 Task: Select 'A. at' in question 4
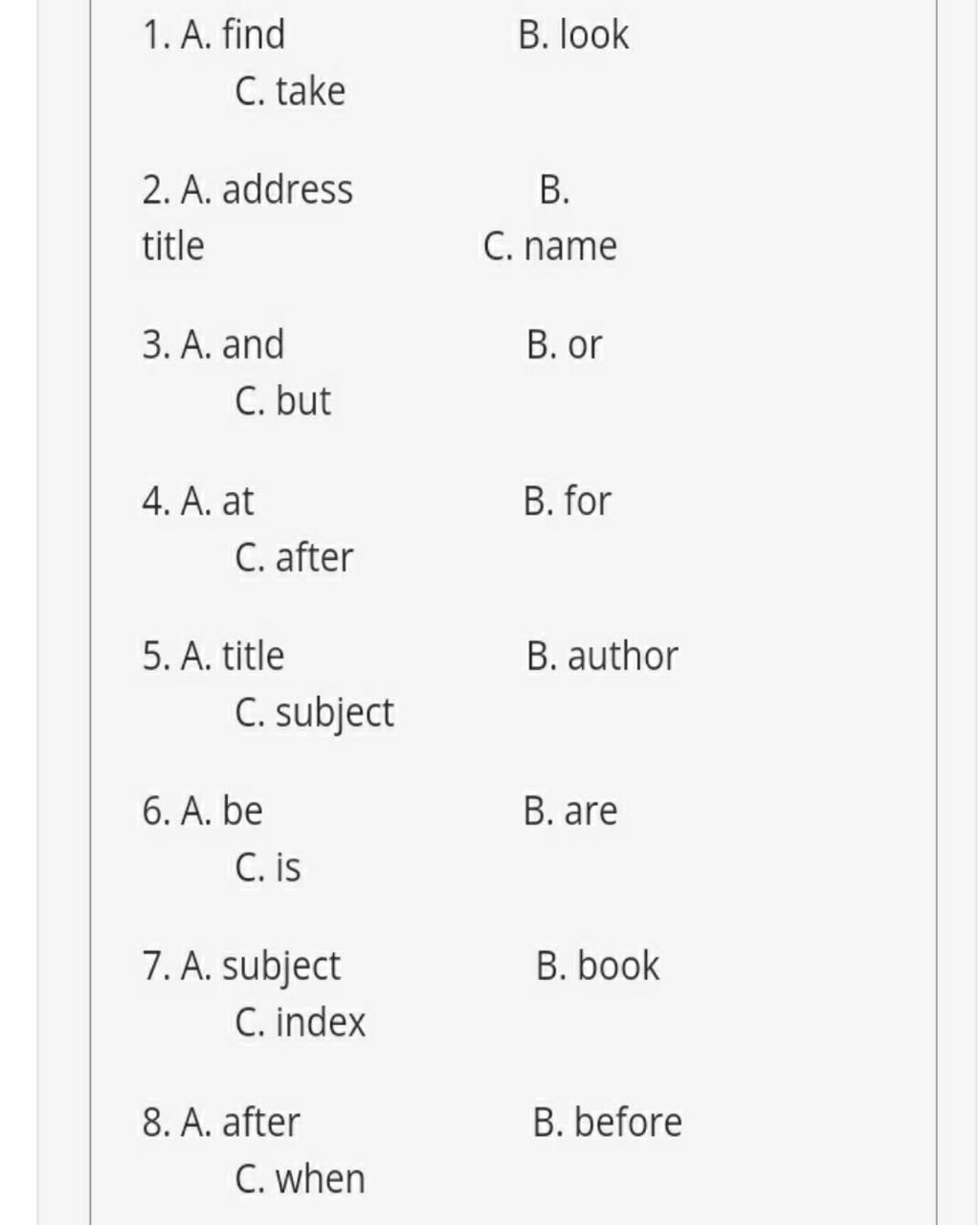click(216, 501)
